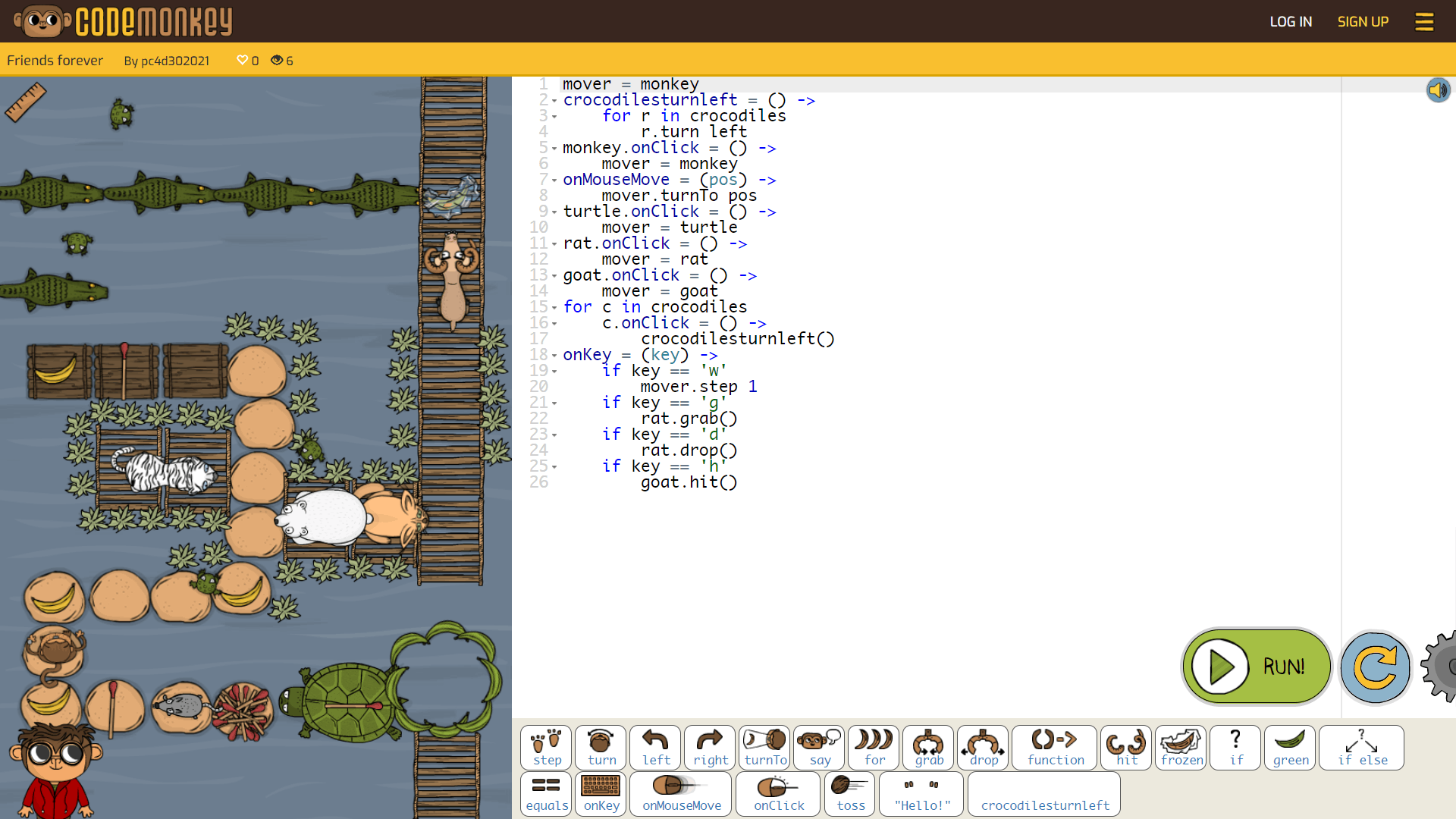Insert the for loop block

tap(874, 748)
